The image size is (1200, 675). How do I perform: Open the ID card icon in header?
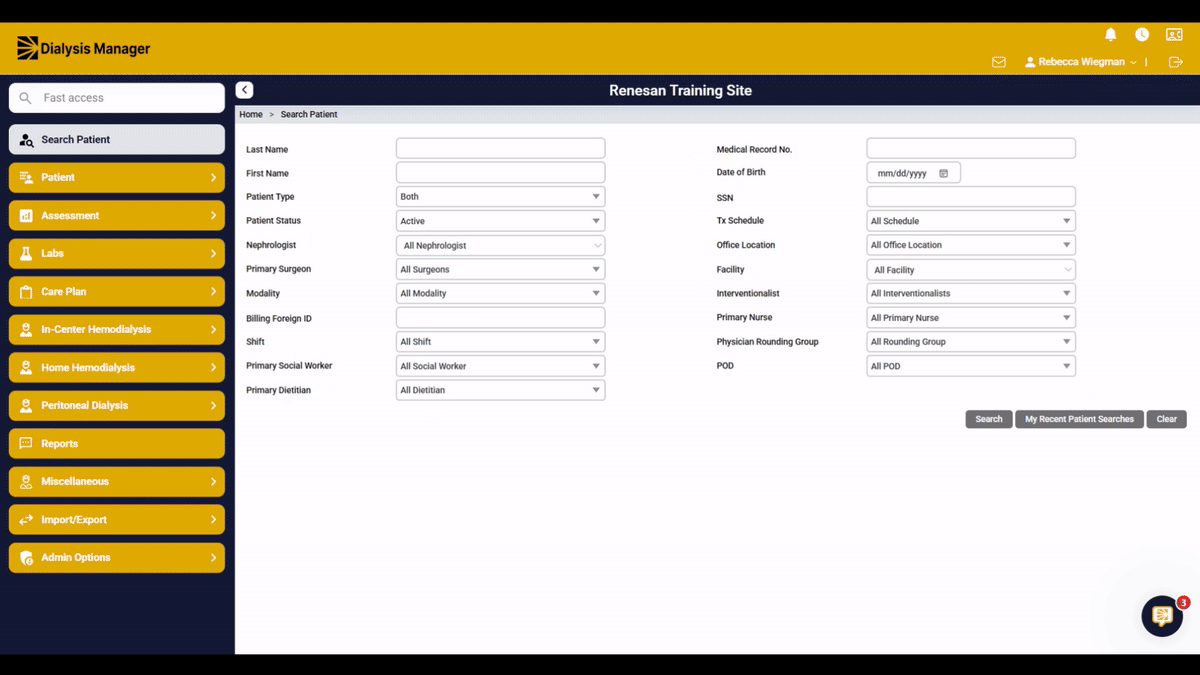tap(1174, 35)
